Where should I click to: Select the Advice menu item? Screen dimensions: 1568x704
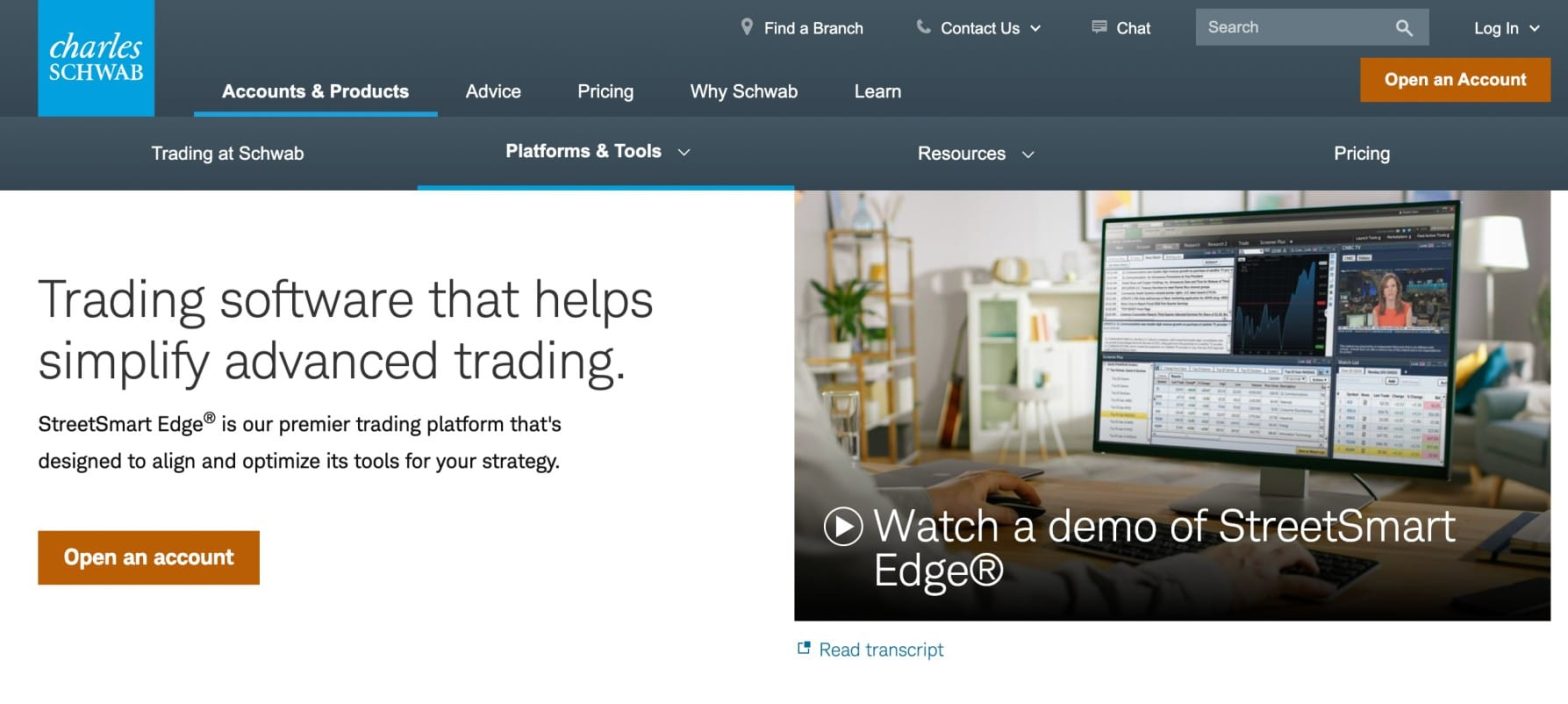[x=493, y=91]
